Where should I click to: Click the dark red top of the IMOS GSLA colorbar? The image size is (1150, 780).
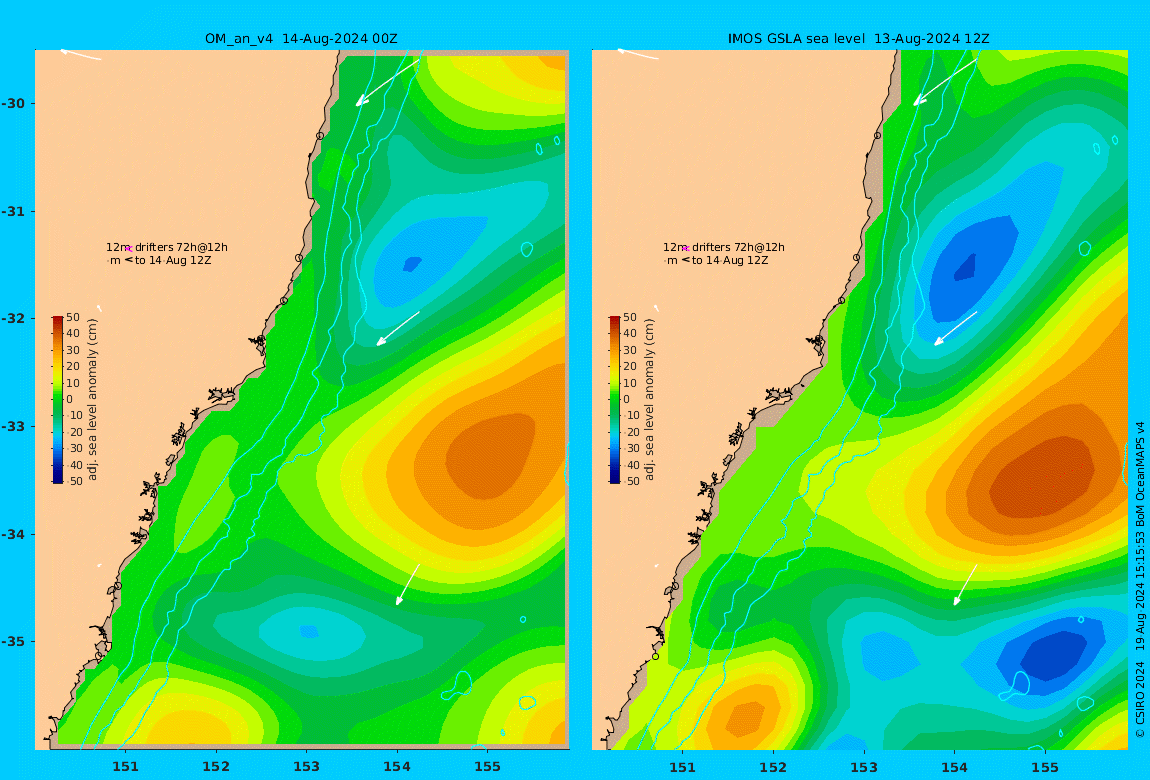tap(615, 321)
